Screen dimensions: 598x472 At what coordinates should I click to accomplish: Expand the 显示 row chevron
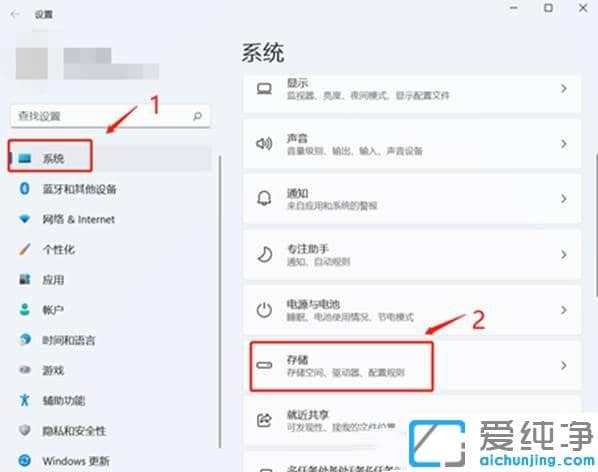(564, 88)
